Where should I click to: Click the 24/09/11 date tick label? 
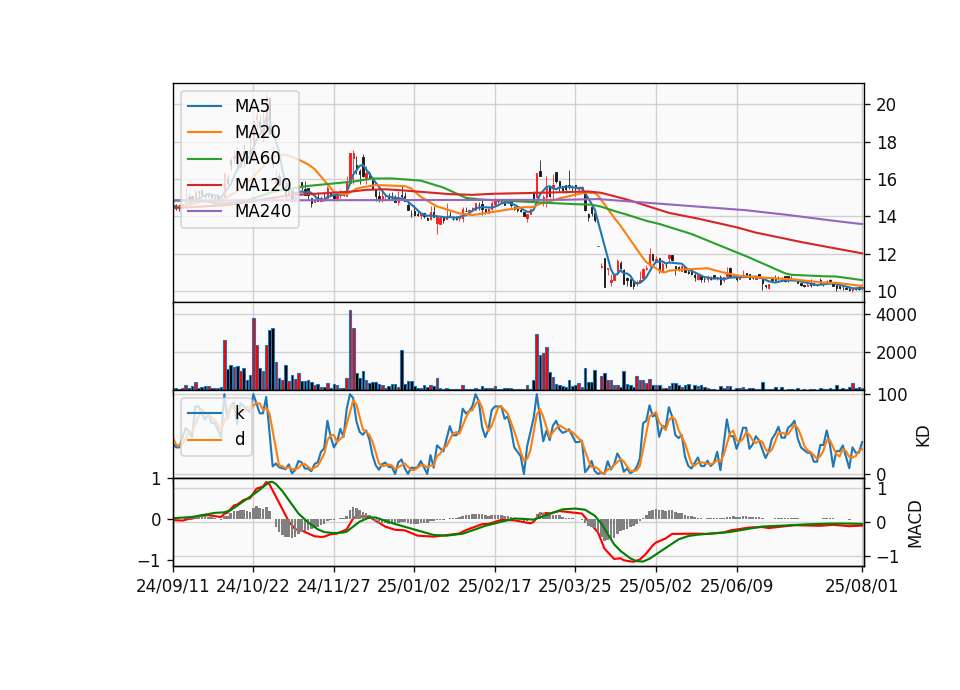tap(173, 587)
